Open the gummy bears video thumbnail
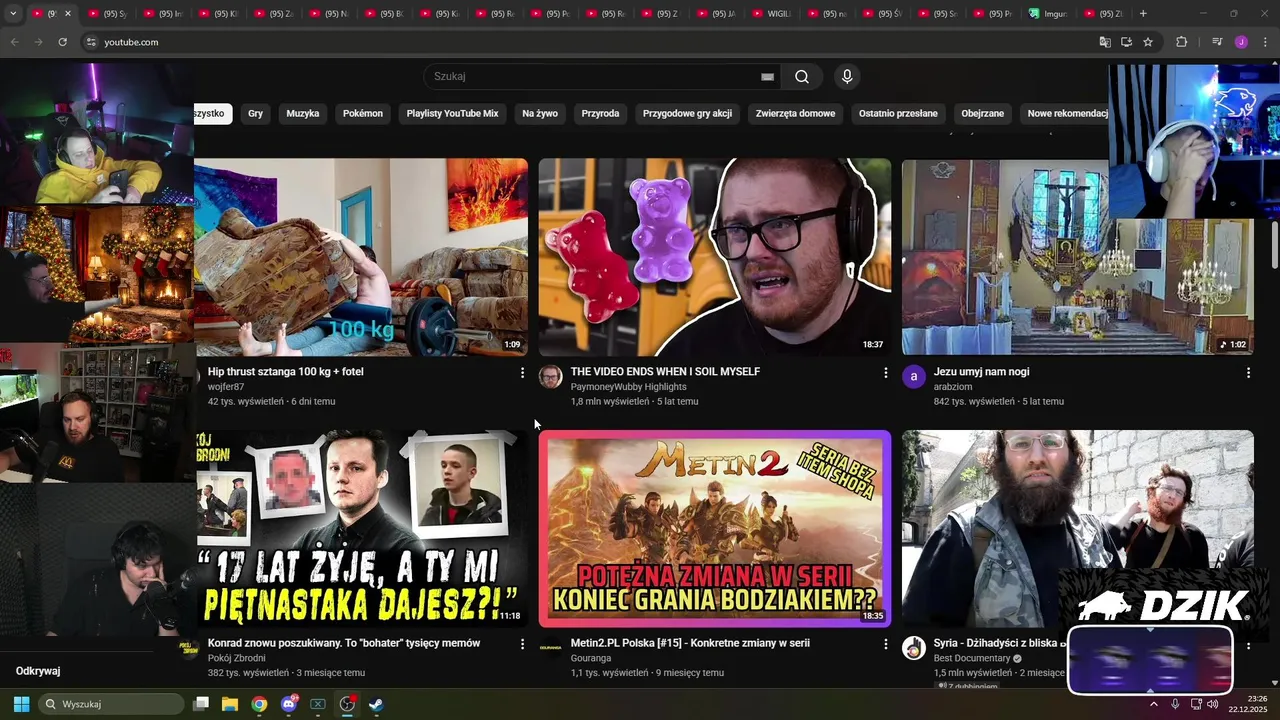 (715, 256)
